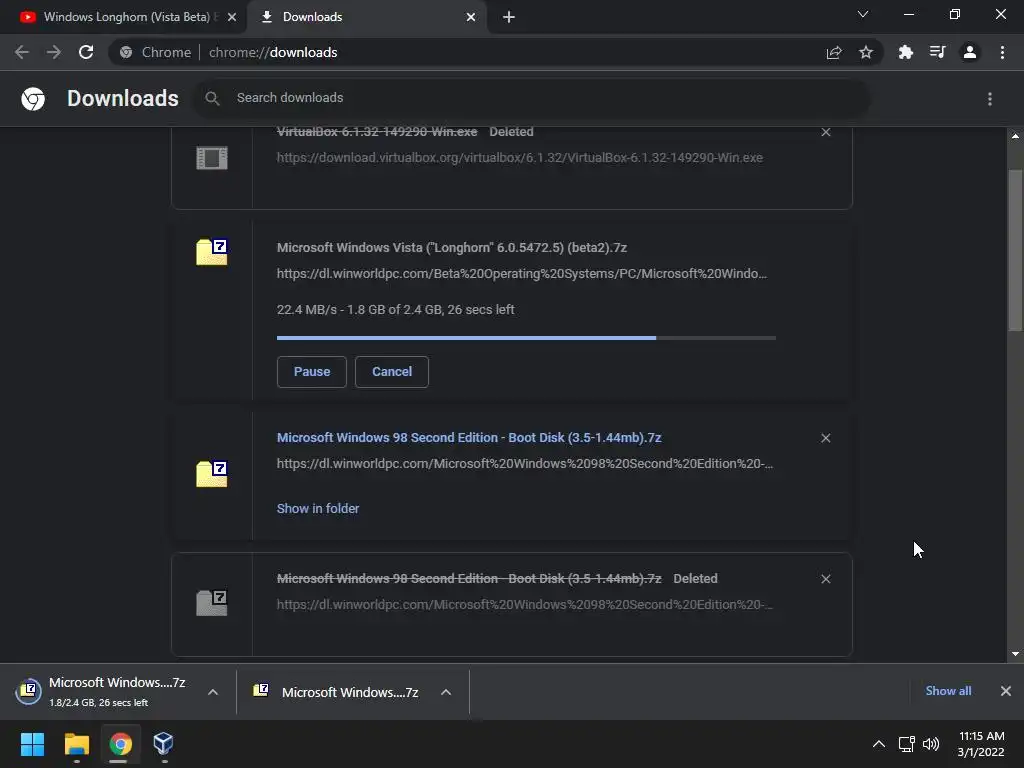Open the Downloads page more actions menu

point(990,99)
